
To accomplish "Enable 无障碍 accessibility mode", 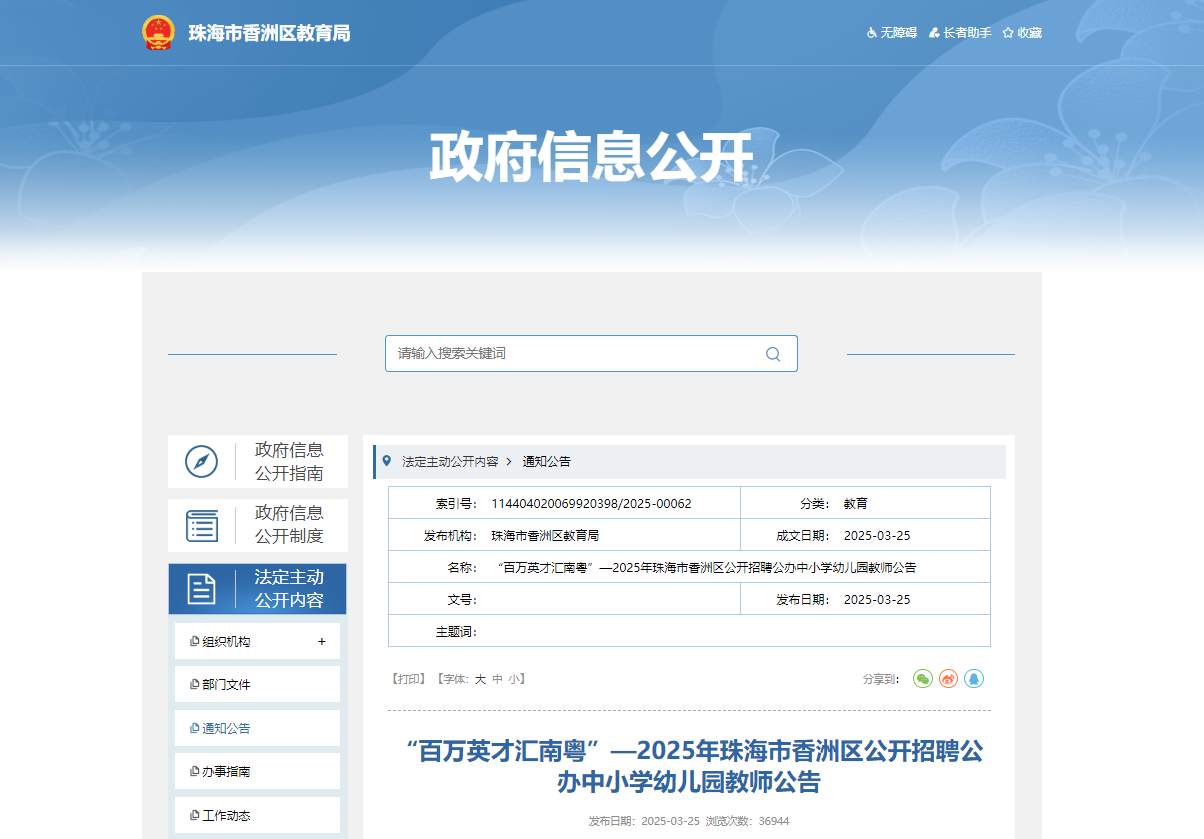I will point(891,33).
